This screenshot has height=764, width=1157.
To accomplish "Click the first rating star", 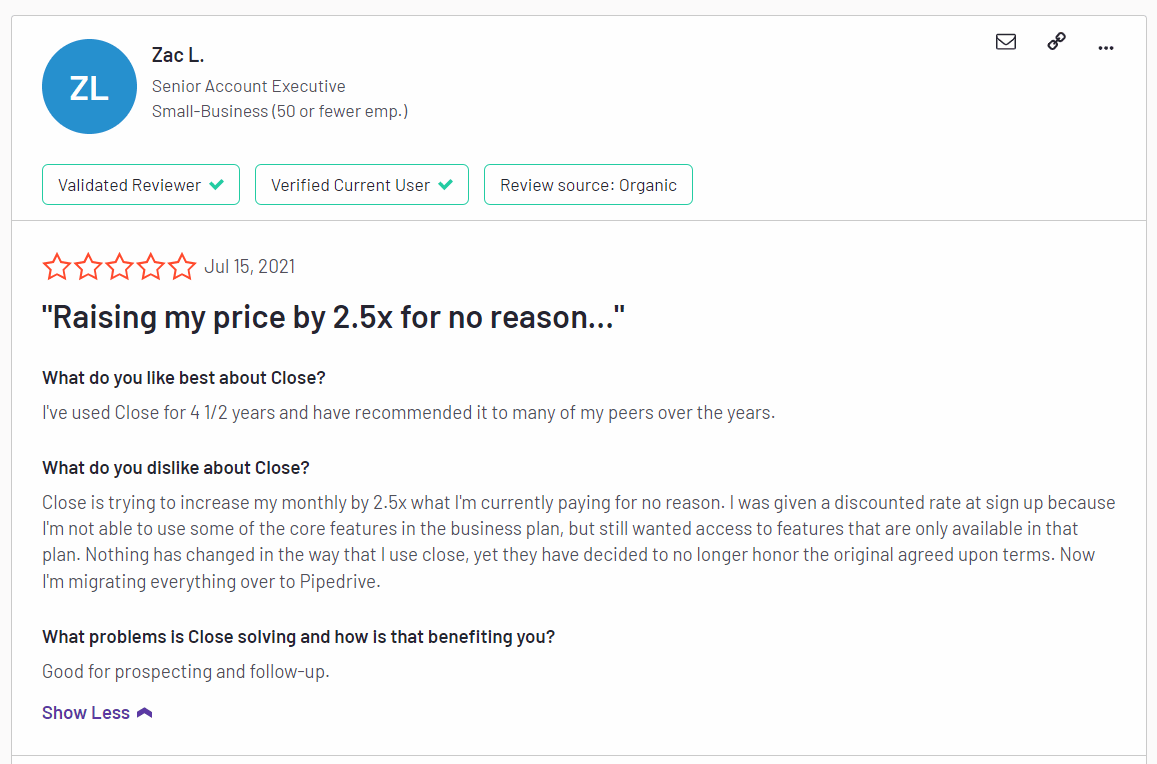I will pyautogui.click(x=57, y=267).
